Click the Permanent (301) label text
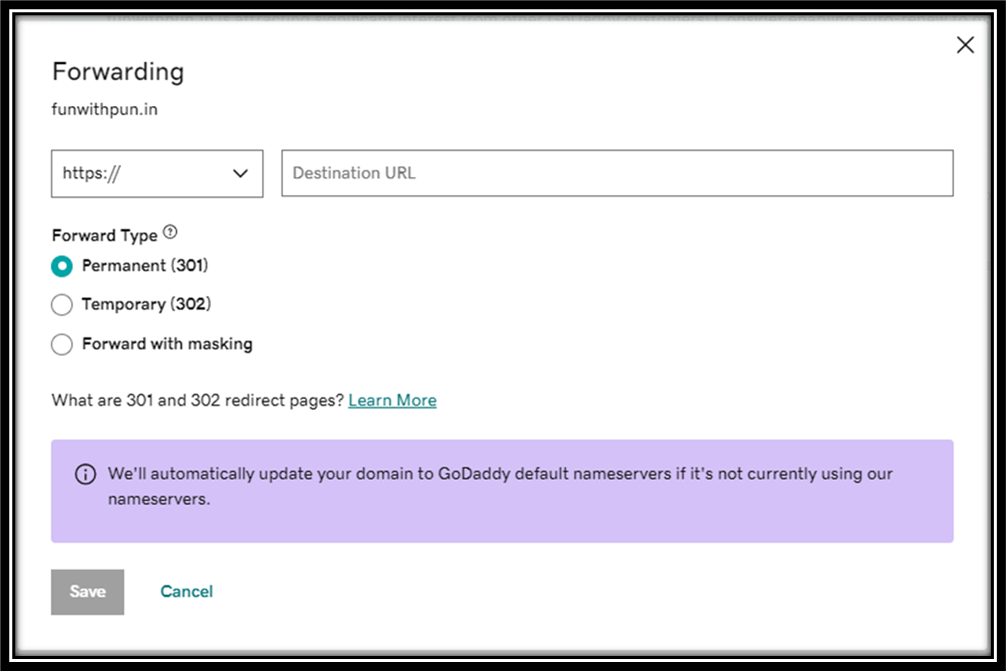The width and height of the screenshot is (1006, 671). 145,266
